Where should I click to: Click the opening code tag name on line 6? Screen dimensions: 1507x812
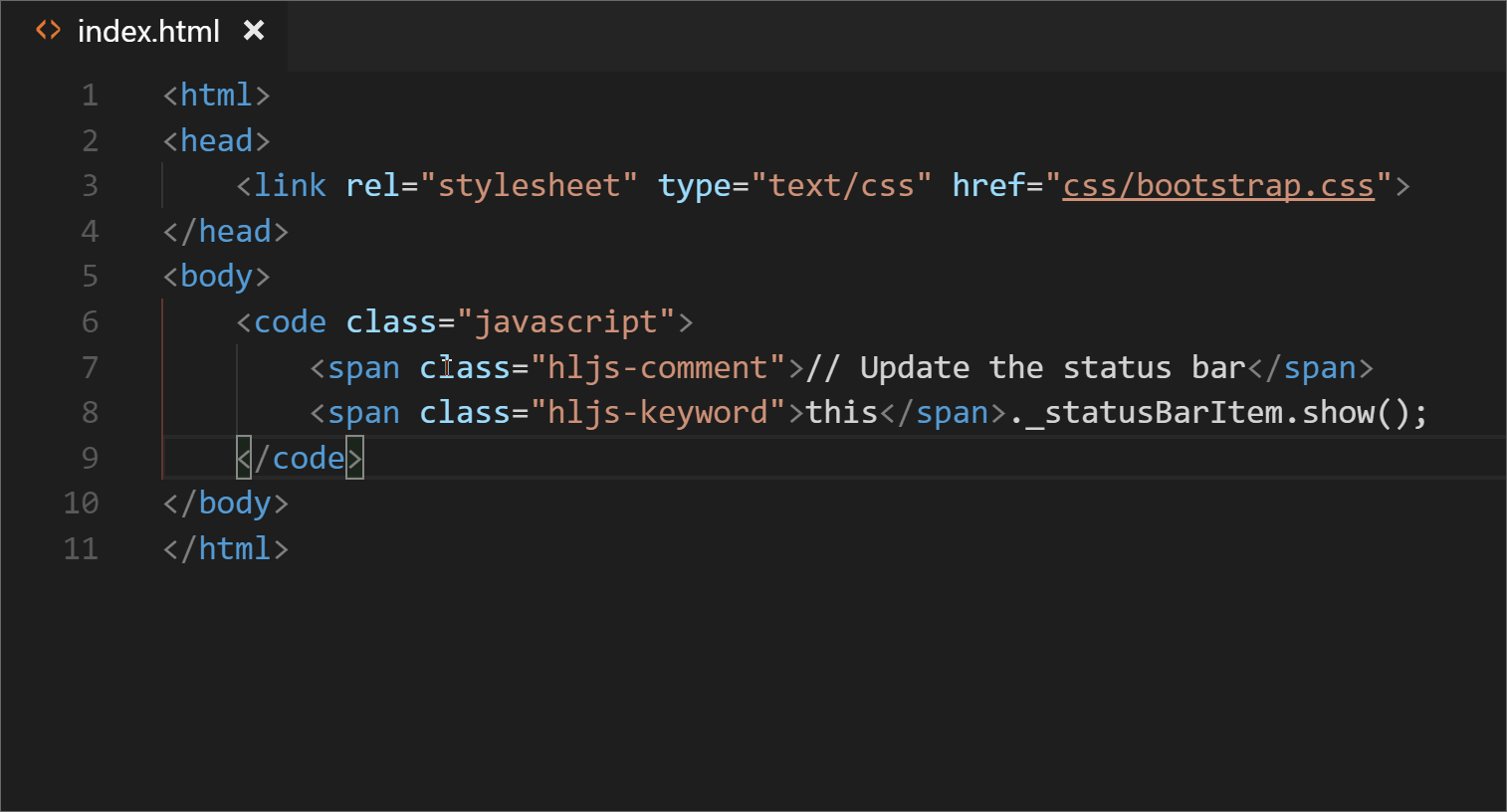290,321
